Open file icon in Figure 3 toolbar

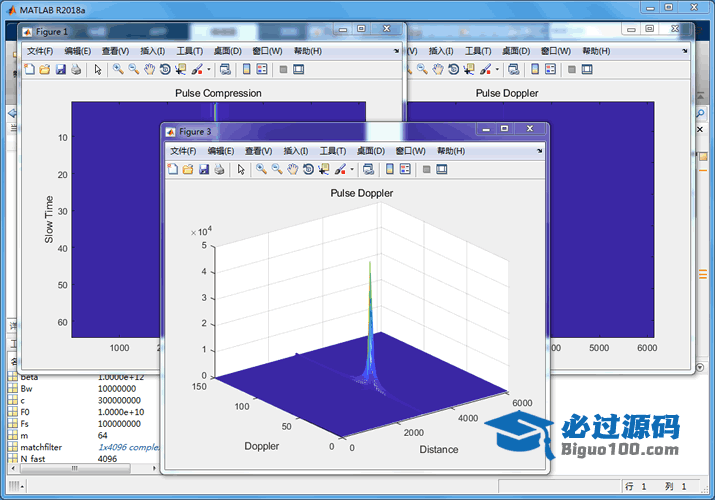pyautogui.click(x=188, y=170)
